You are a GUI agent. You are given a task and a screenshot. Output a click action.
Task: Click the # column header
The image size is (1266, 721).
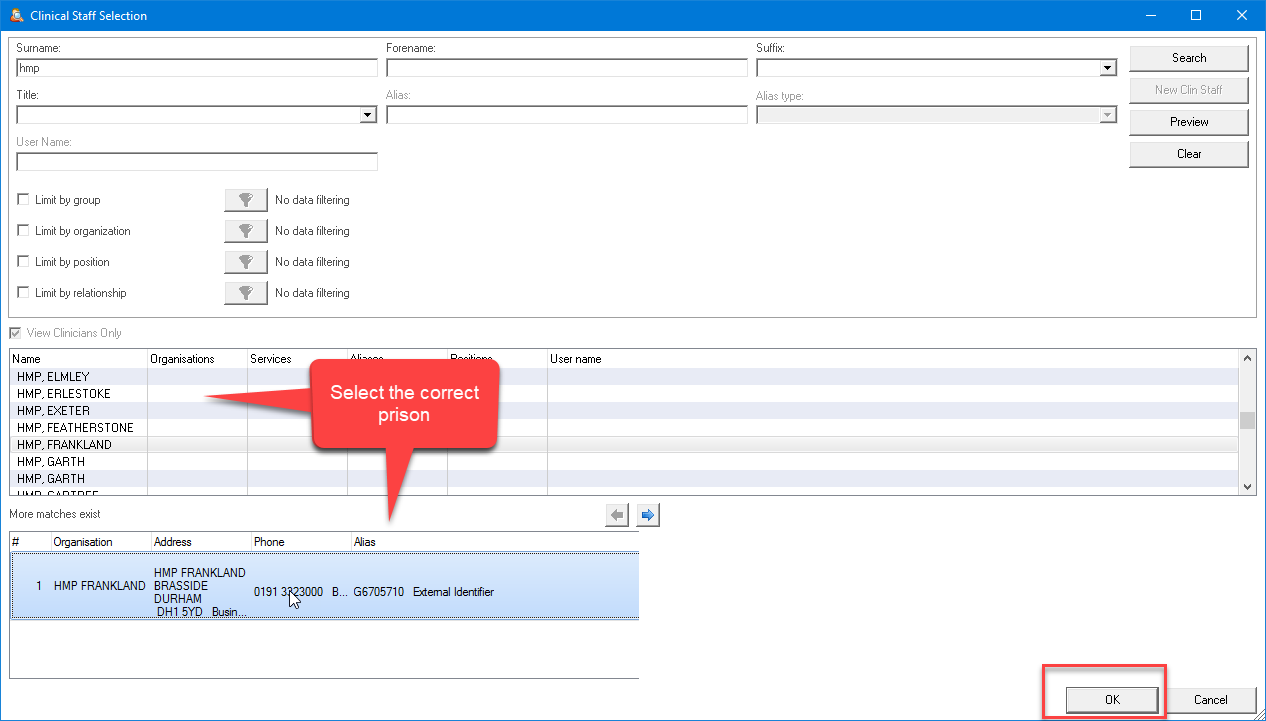pos(31,542)
